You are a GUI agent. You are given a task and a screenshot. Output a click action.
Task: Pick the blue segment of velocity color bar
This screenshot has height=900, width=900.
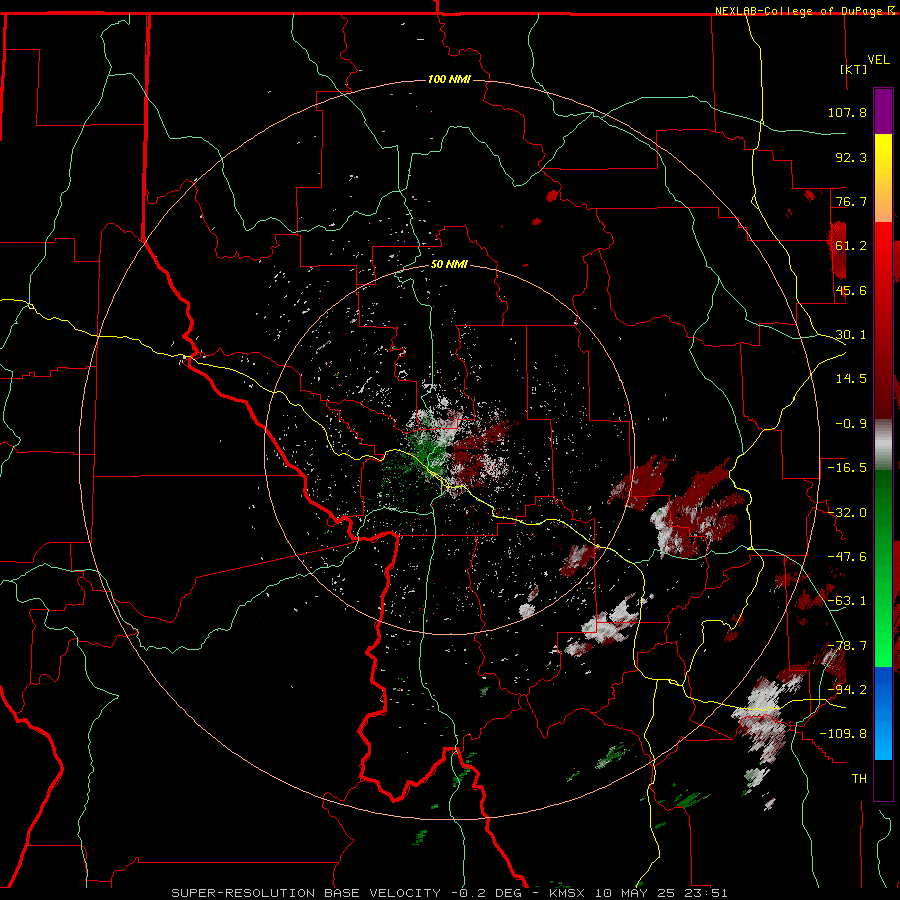(883, 713)
